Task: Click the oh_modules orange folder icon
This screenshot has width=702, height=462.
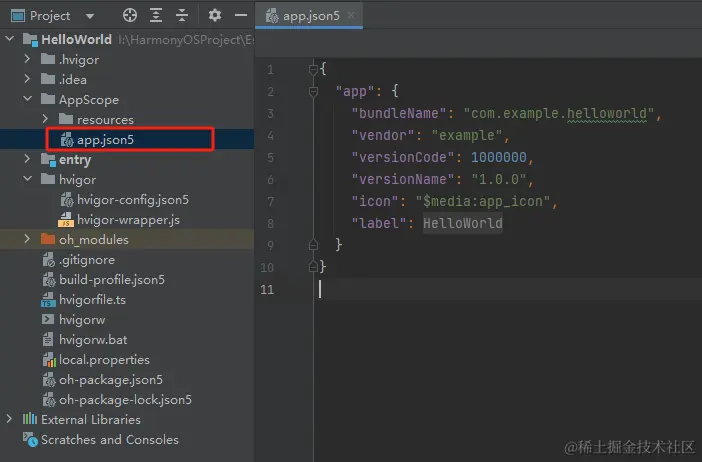Action: 48,239
